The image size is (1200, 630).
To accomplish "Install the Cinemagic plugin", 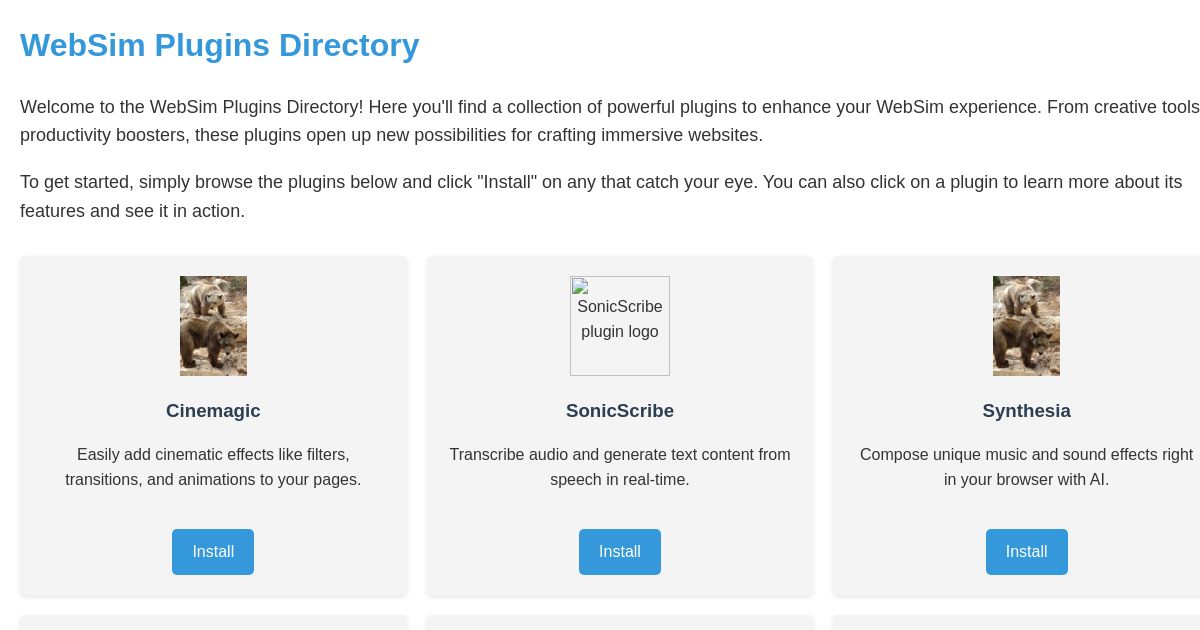I will pyautogui.click(x=213, y=551).
